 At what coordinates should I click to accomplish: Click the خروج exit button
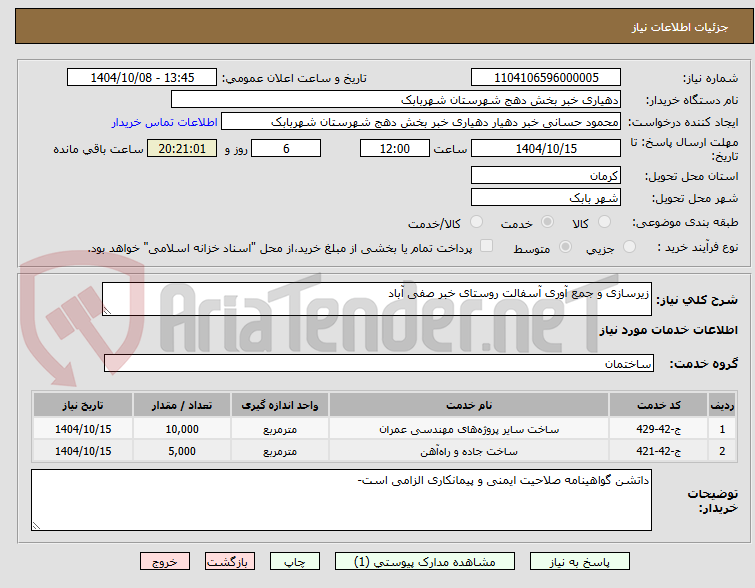(165, 562)
